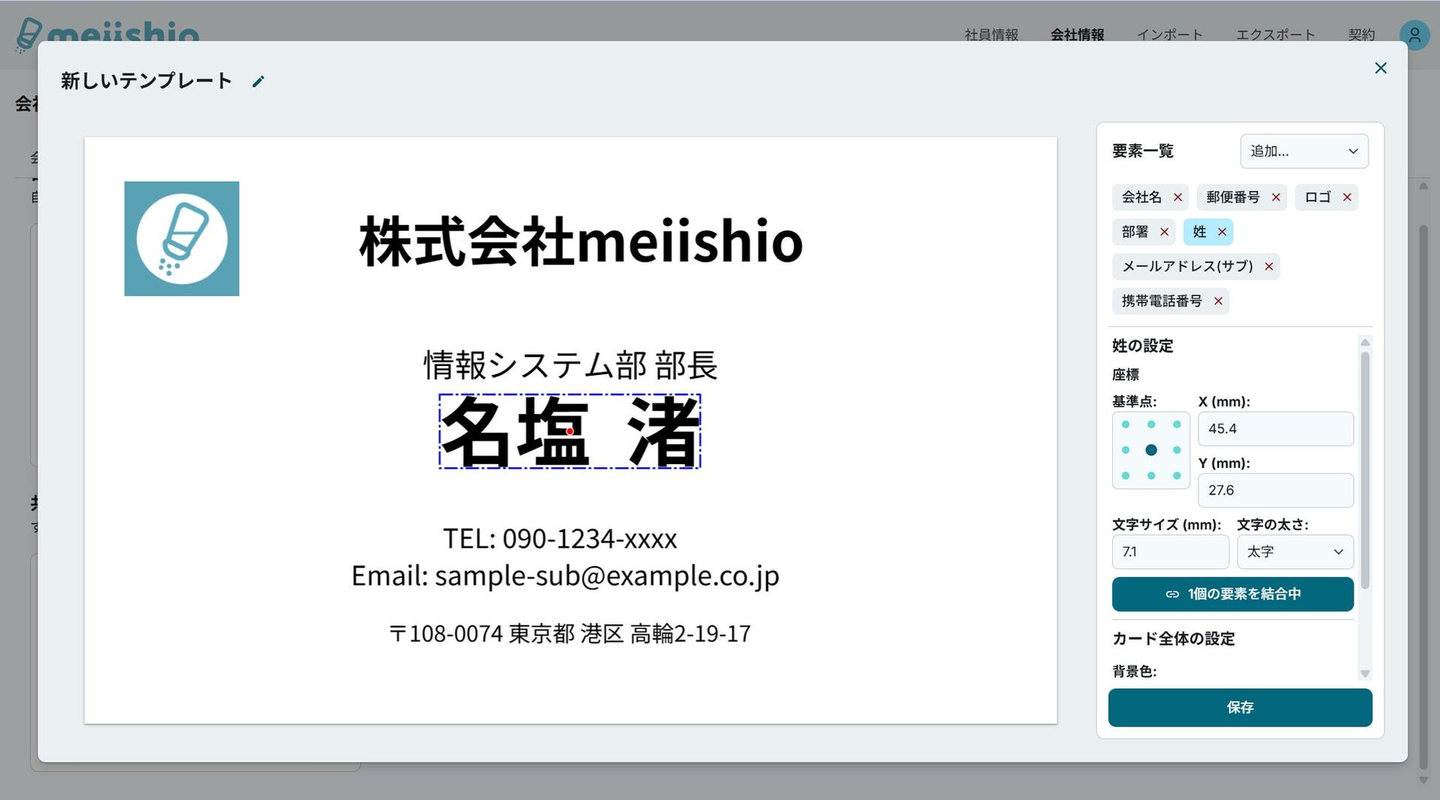The width and height of the screenshot is (1440, 800).
Task: Click the 保存 button
Action: (x=1240, y=707)
